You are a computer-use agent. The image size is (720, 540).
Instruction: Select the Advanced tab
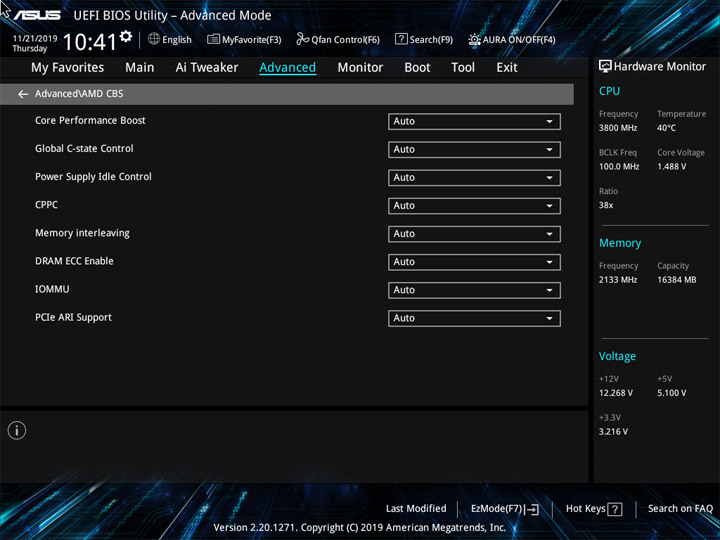[x=287, y=68]
